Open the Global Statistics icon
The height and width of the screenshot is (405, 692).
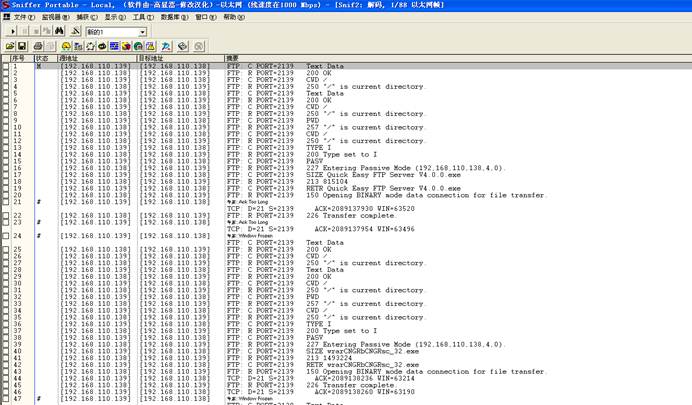[138, 46]
